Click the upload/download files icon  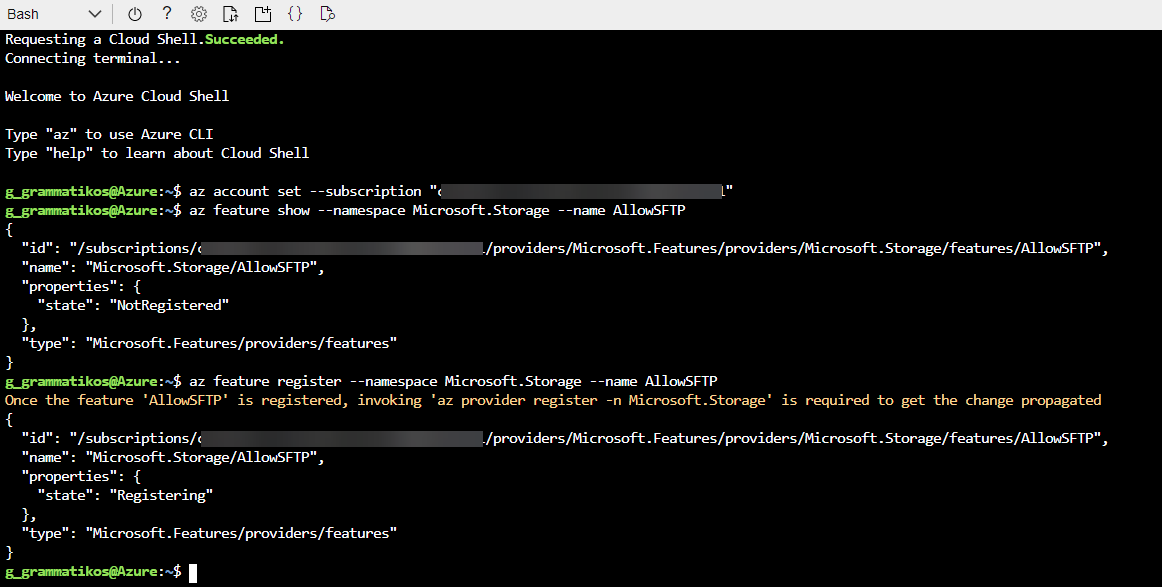point(230,14)
